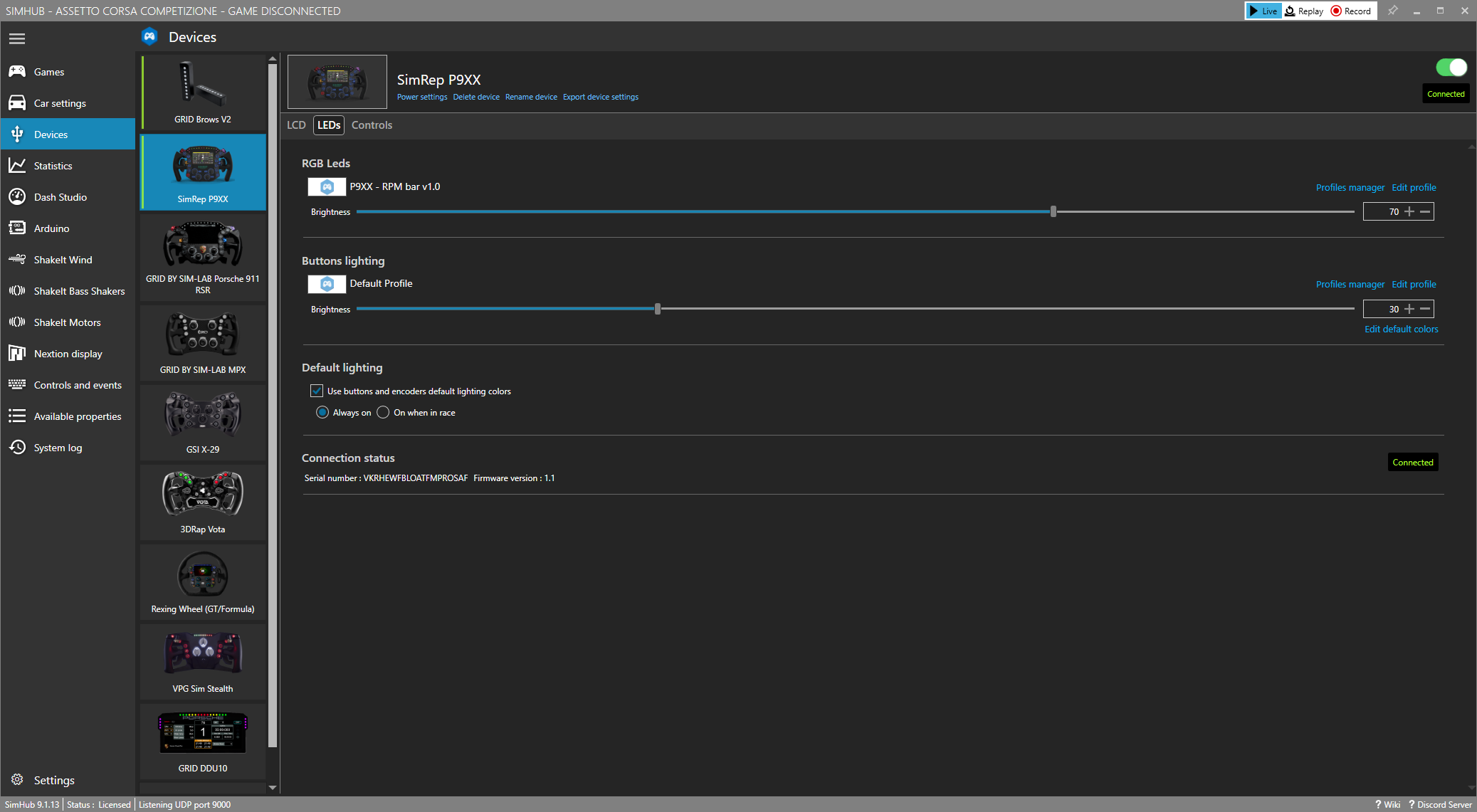Click the Default Profile icon under Buttons lighting

point(327,283)
